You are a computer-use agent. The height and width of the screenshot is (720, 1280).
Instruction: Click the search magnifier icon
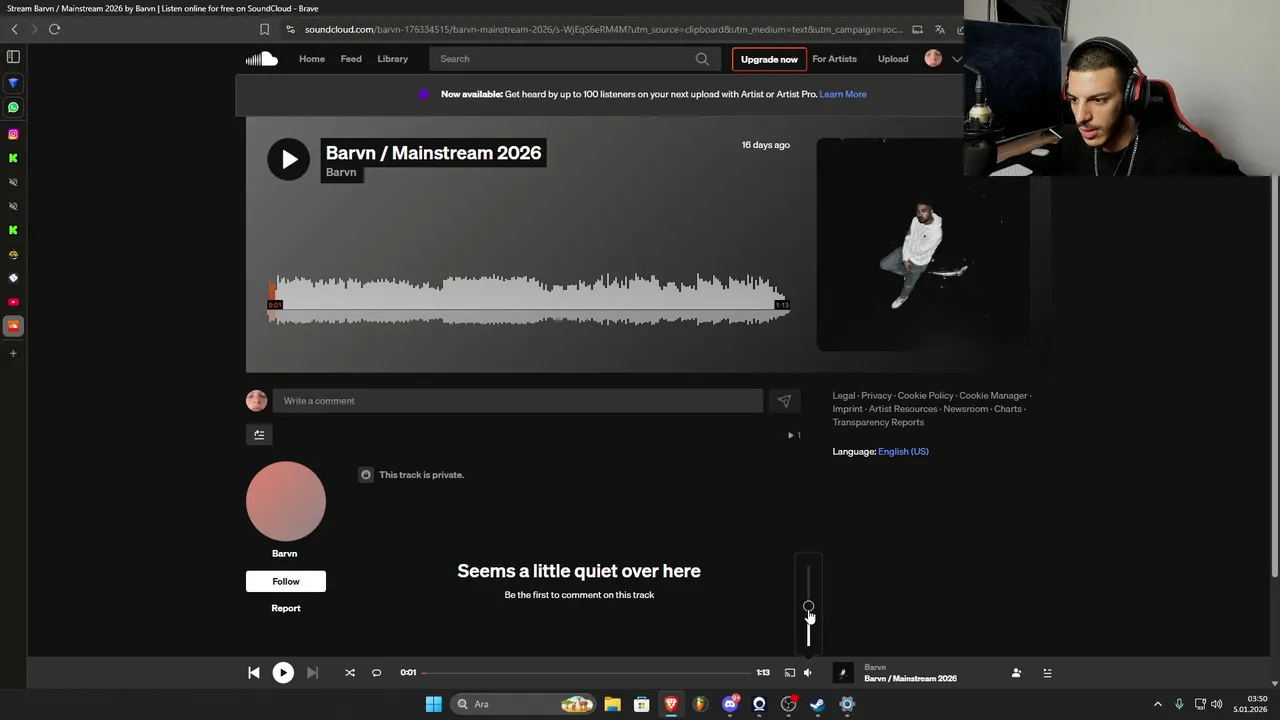pyautogui.click(x=702, y=59)
